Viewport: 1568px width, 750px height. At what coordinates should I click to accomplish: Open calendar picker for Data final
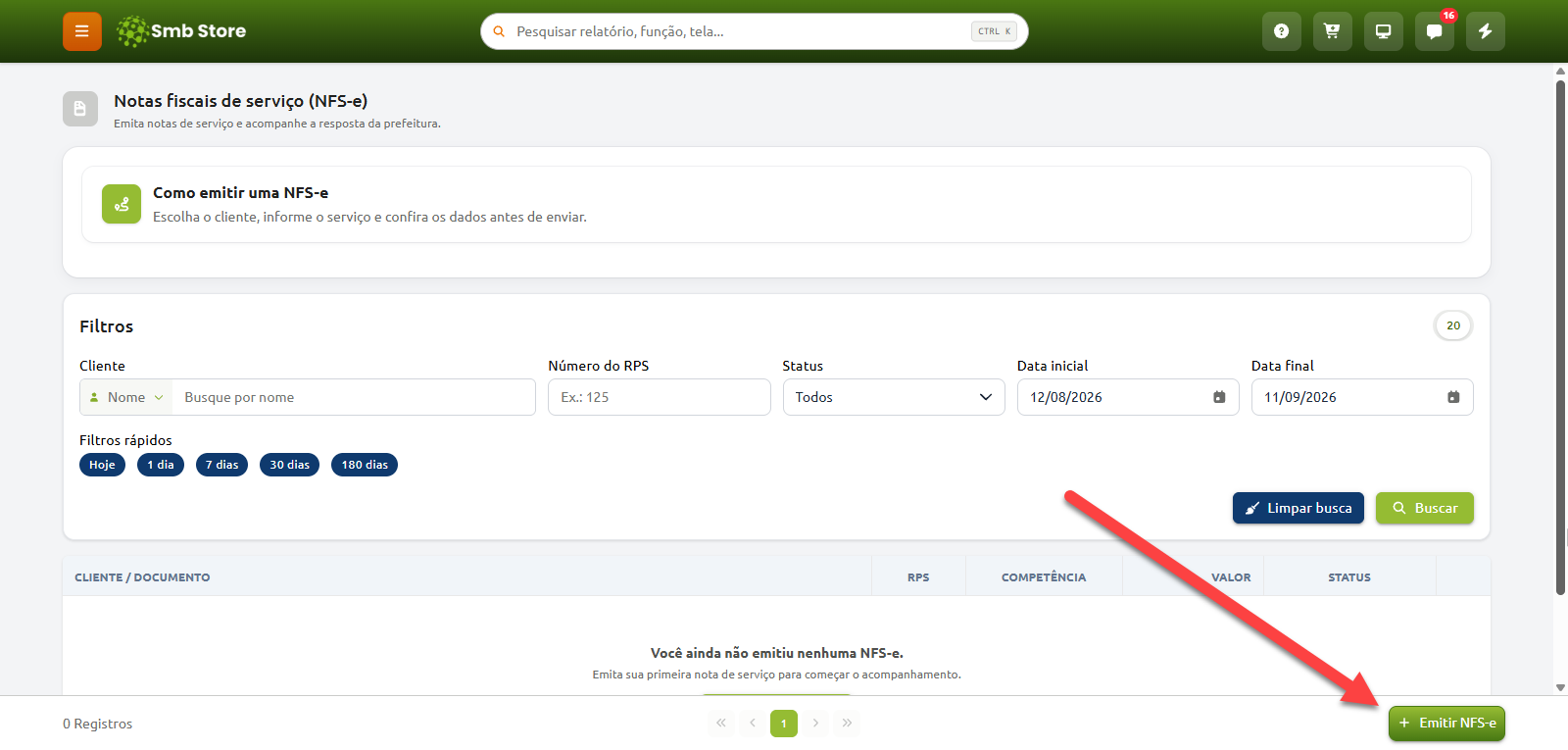coord(1453,397)
